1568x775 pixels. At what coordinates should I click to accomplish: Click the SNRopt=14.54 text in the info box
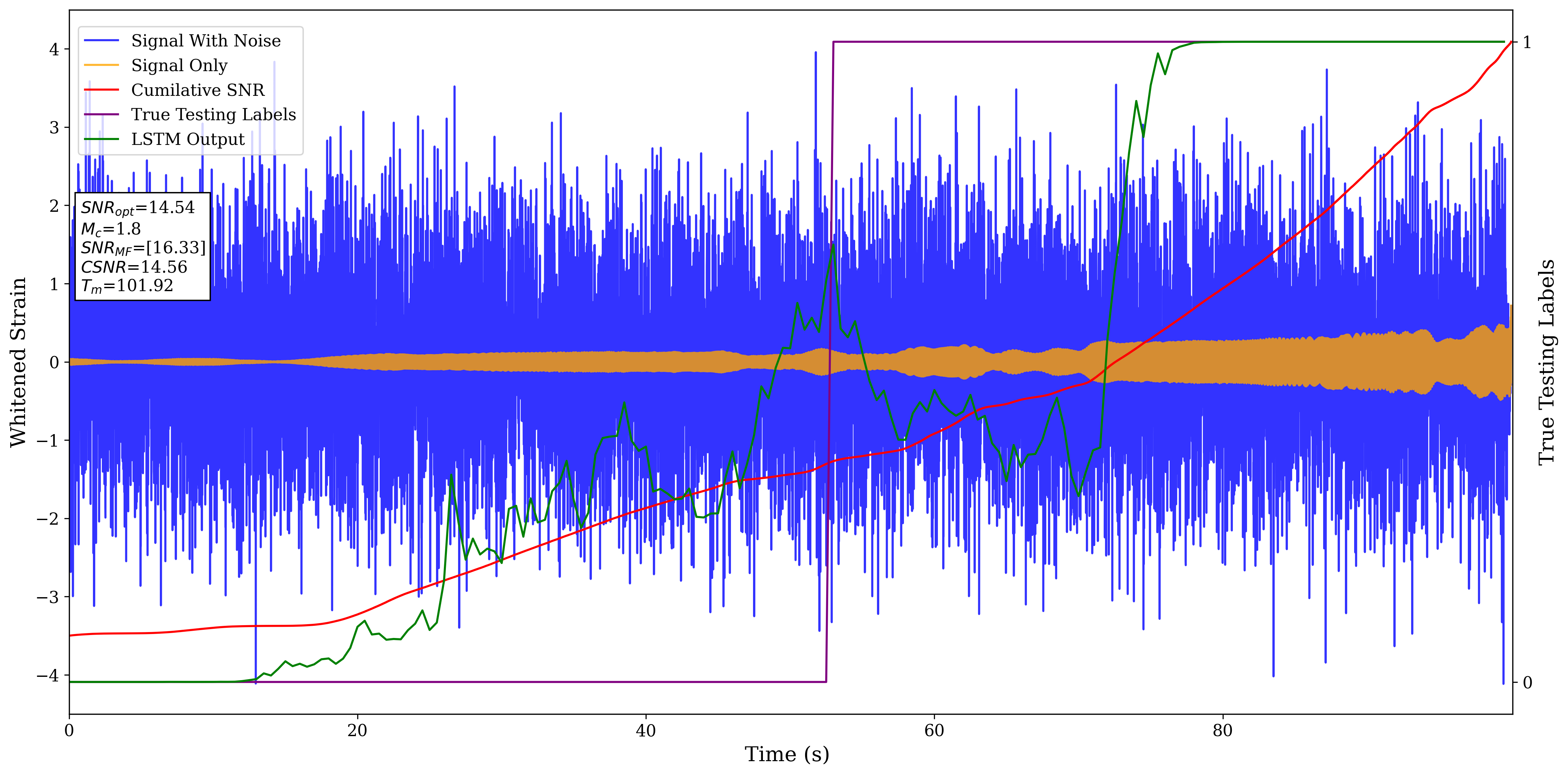pos(137,208)
